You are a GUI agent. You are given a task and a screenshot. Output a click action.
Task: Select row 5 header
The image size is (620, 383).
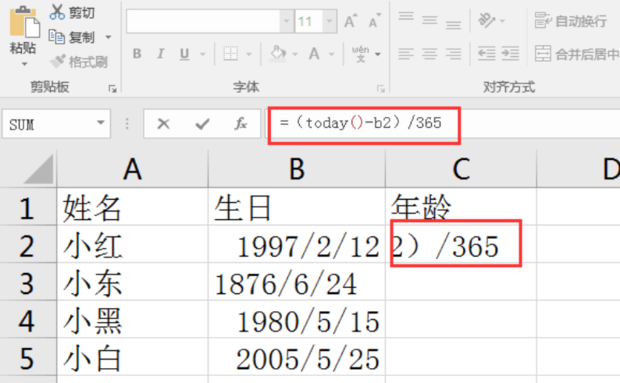coord(27,358)
